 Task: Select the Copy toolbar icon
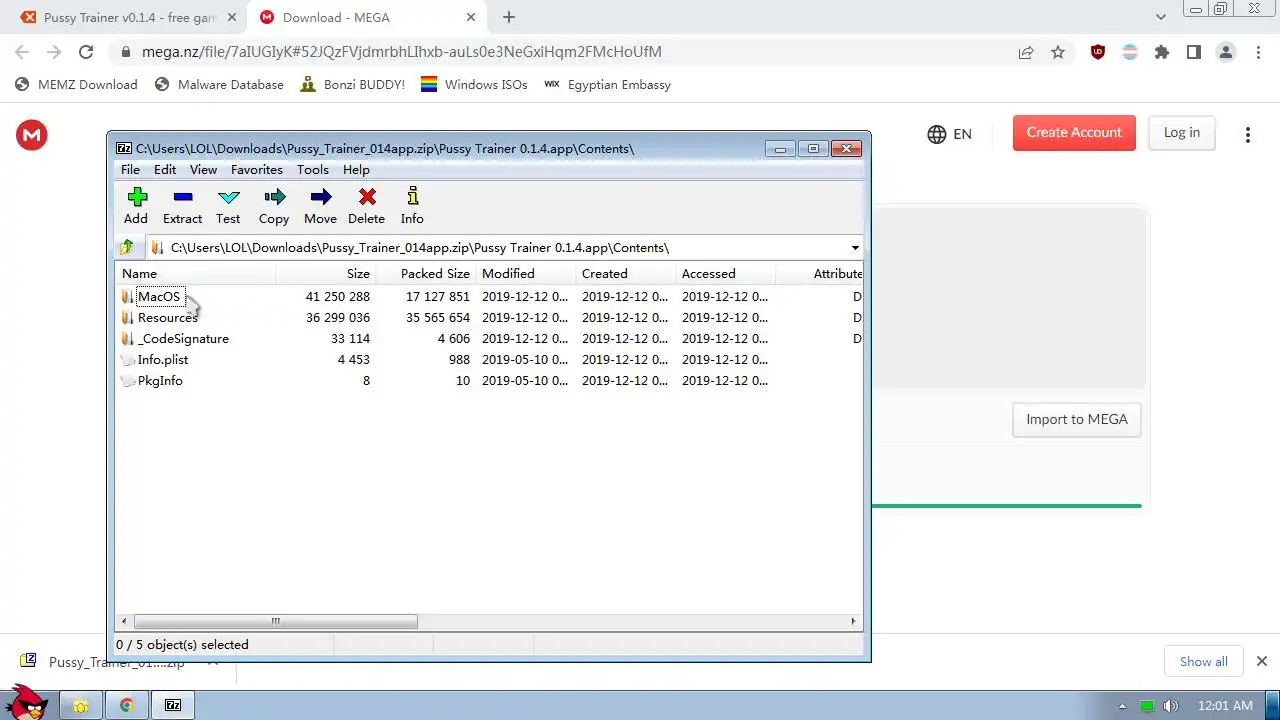(x=274, y=206)
